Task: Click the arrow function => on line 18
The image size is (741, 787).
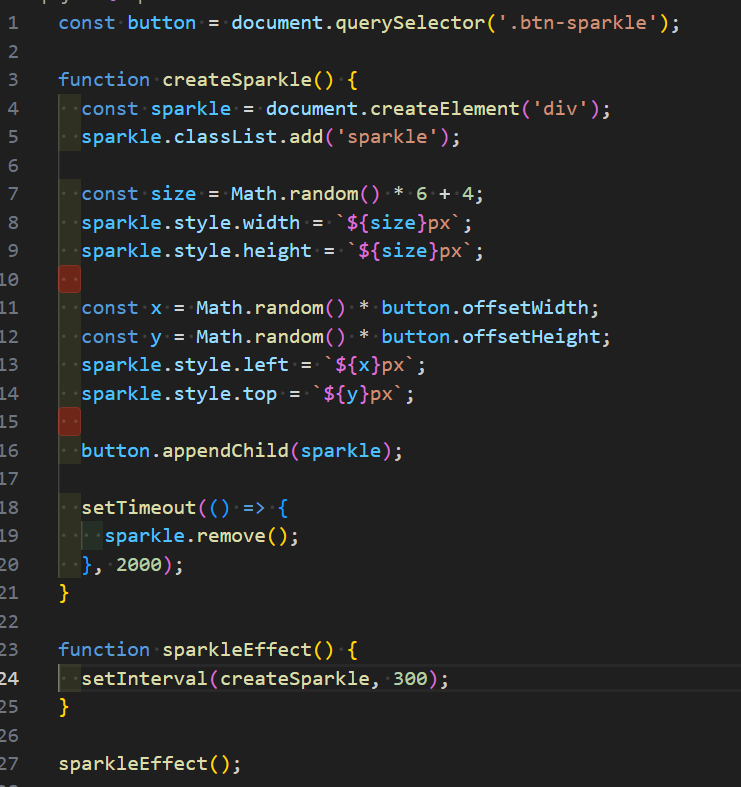Action: point(254,507)
